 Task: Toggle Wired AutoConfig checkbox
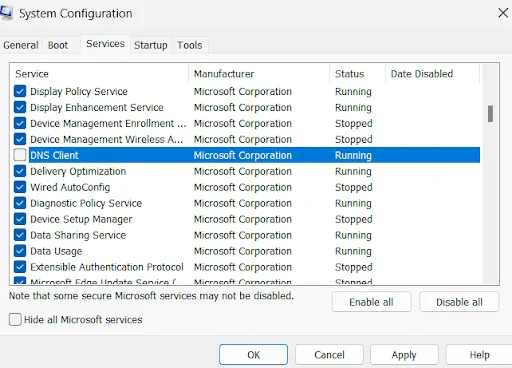(20, 187)
